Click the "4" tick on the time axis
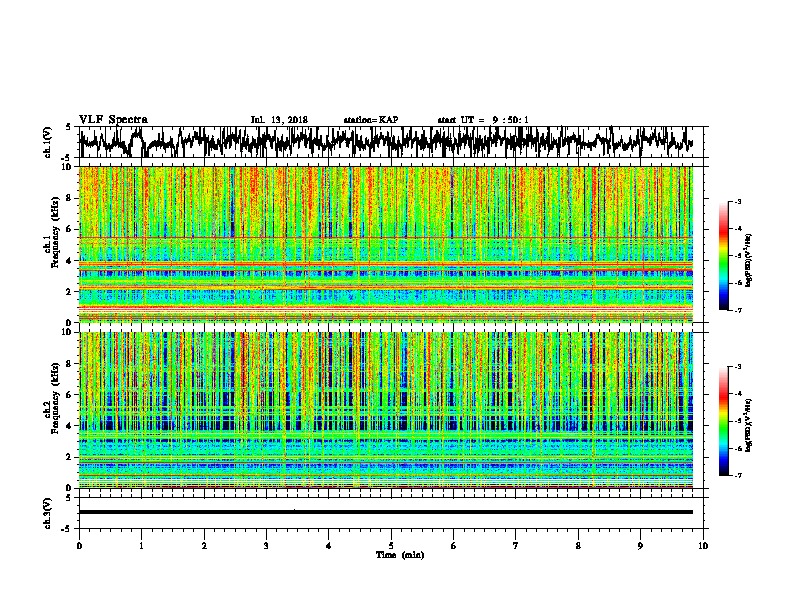792x612 pixels. click(x=329, y=546)
